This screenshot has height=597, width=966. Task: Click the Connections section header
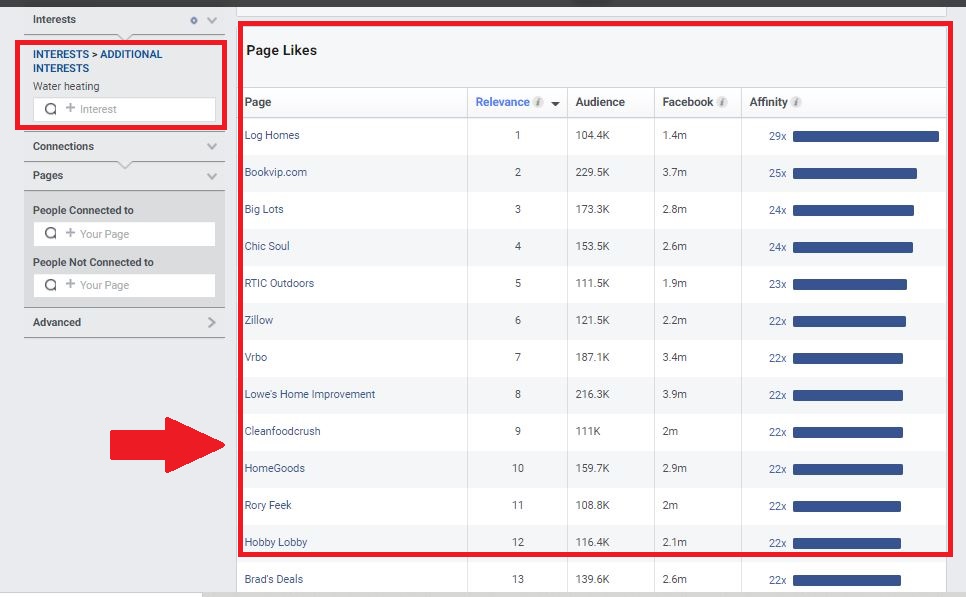tap(63, 147)
